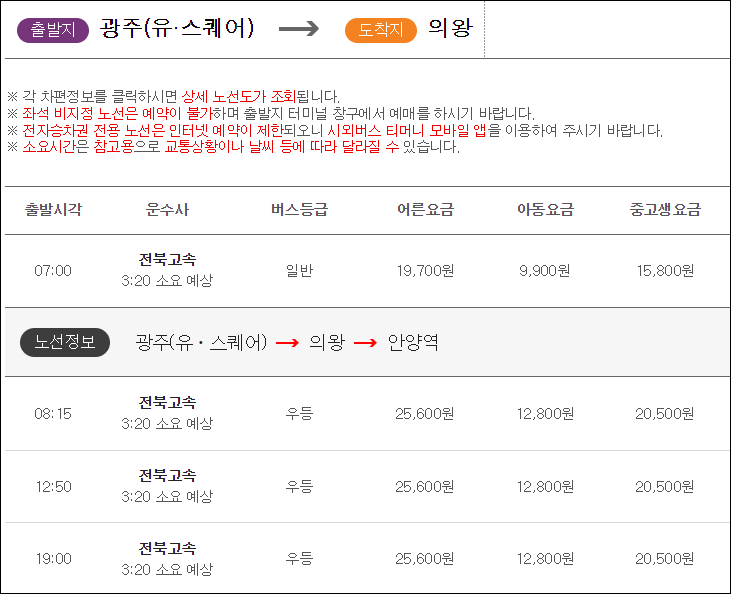This screenshot has height=594, width=731.
Task: Click the gray arrow between departure and destination
Action: pyautogui.click(x=299, y=29)
